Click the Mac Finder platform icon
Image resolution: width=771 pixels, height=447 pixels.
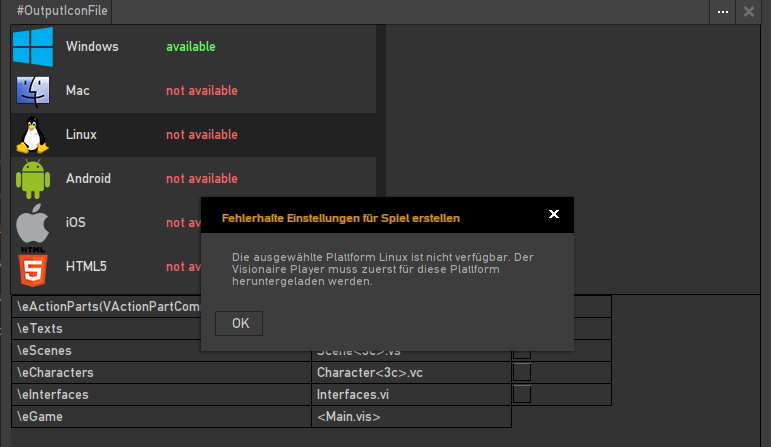[x=33, y=90]
